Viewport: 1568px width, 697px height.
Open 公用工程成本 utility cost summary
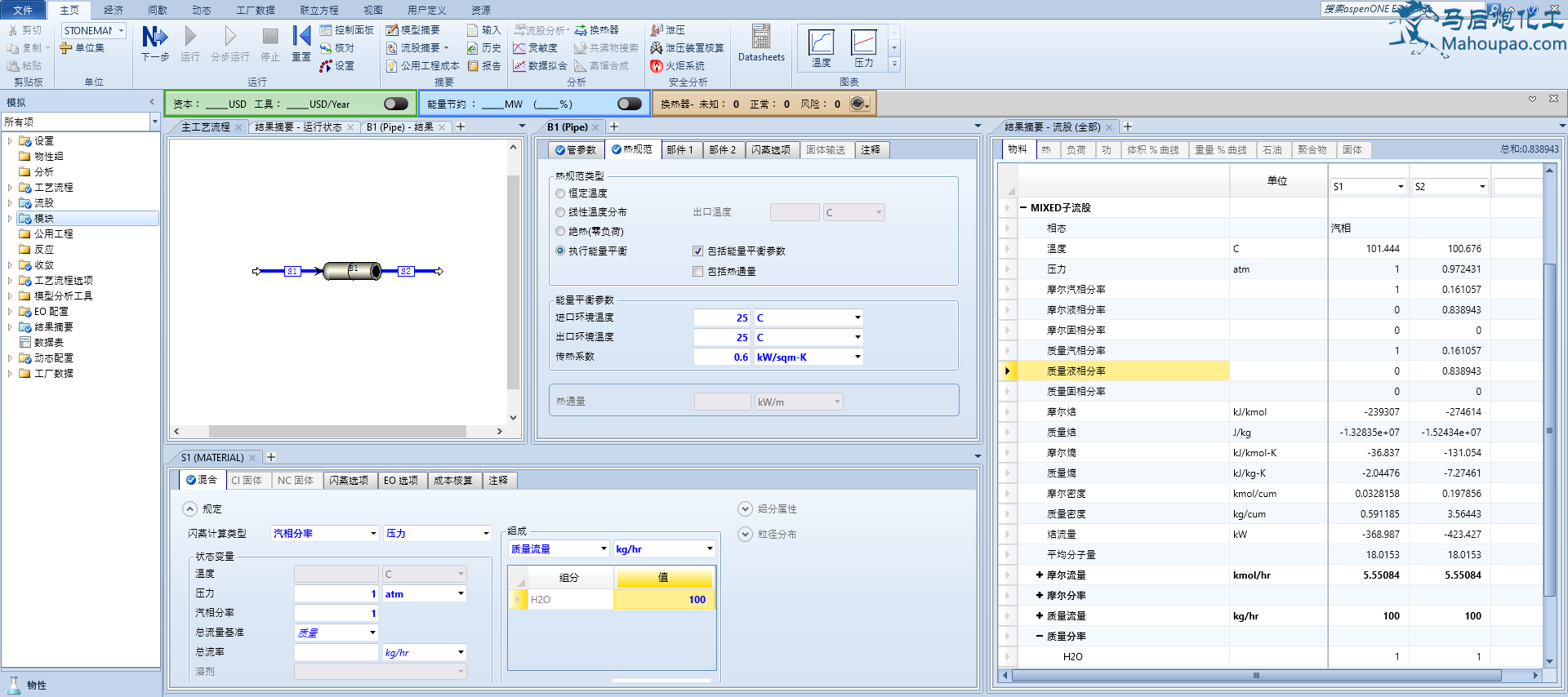pyautogui.click(x=423, y=66)
